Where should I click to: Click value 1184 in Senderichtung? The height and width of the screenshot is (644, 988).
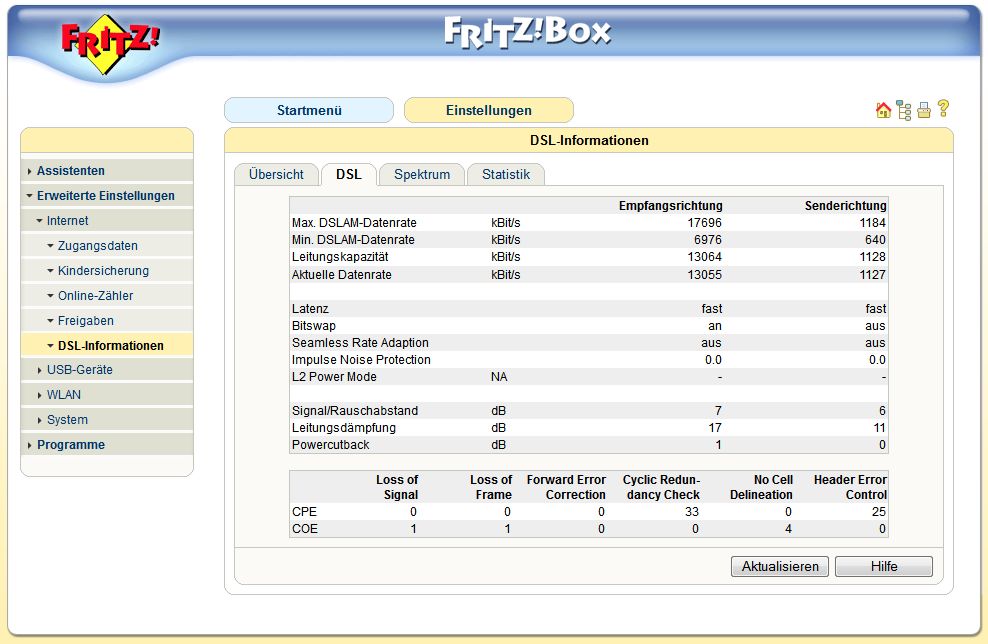coord(872,223)
